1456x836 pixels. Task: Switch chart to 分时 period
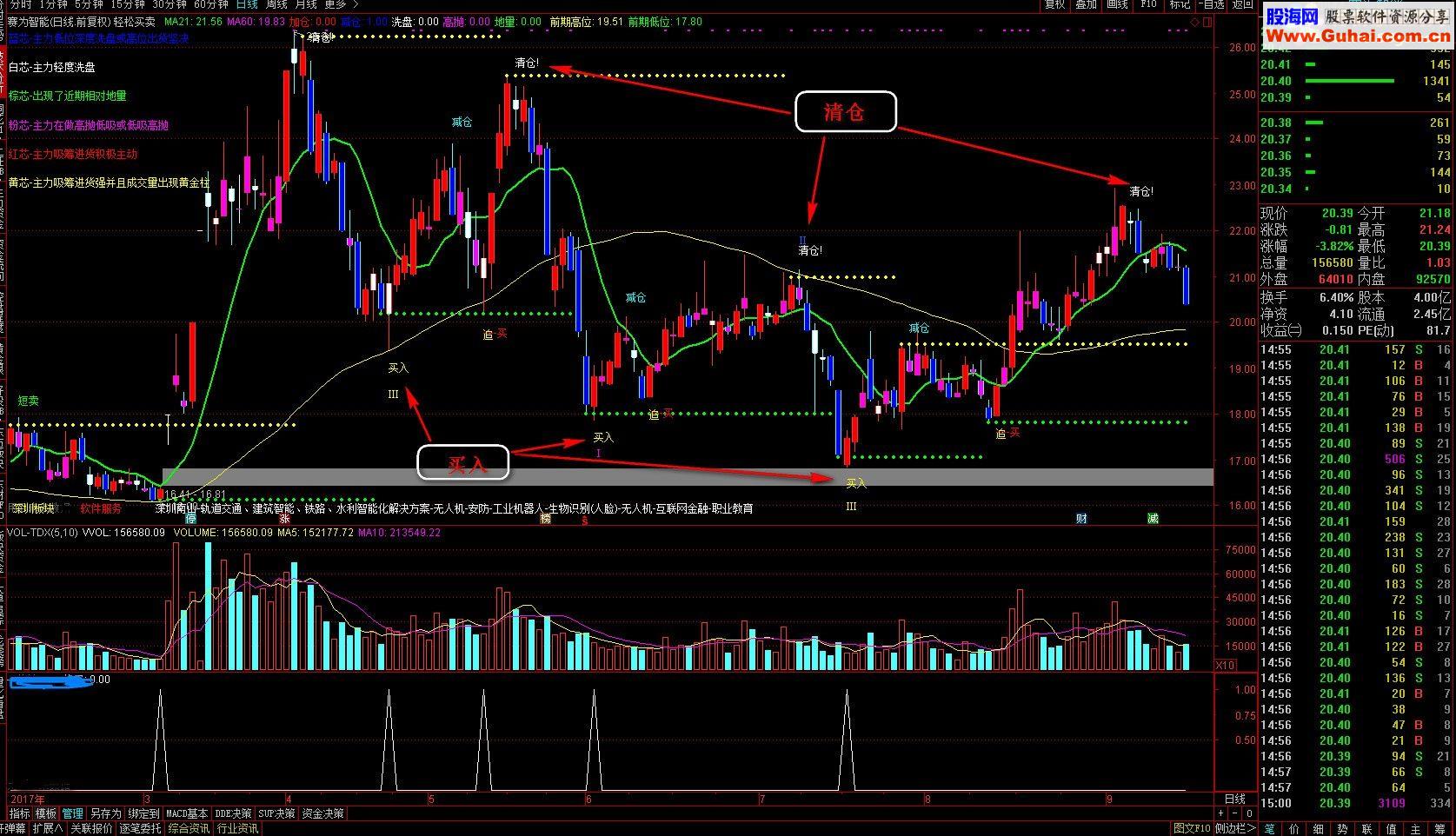point(19,4)
